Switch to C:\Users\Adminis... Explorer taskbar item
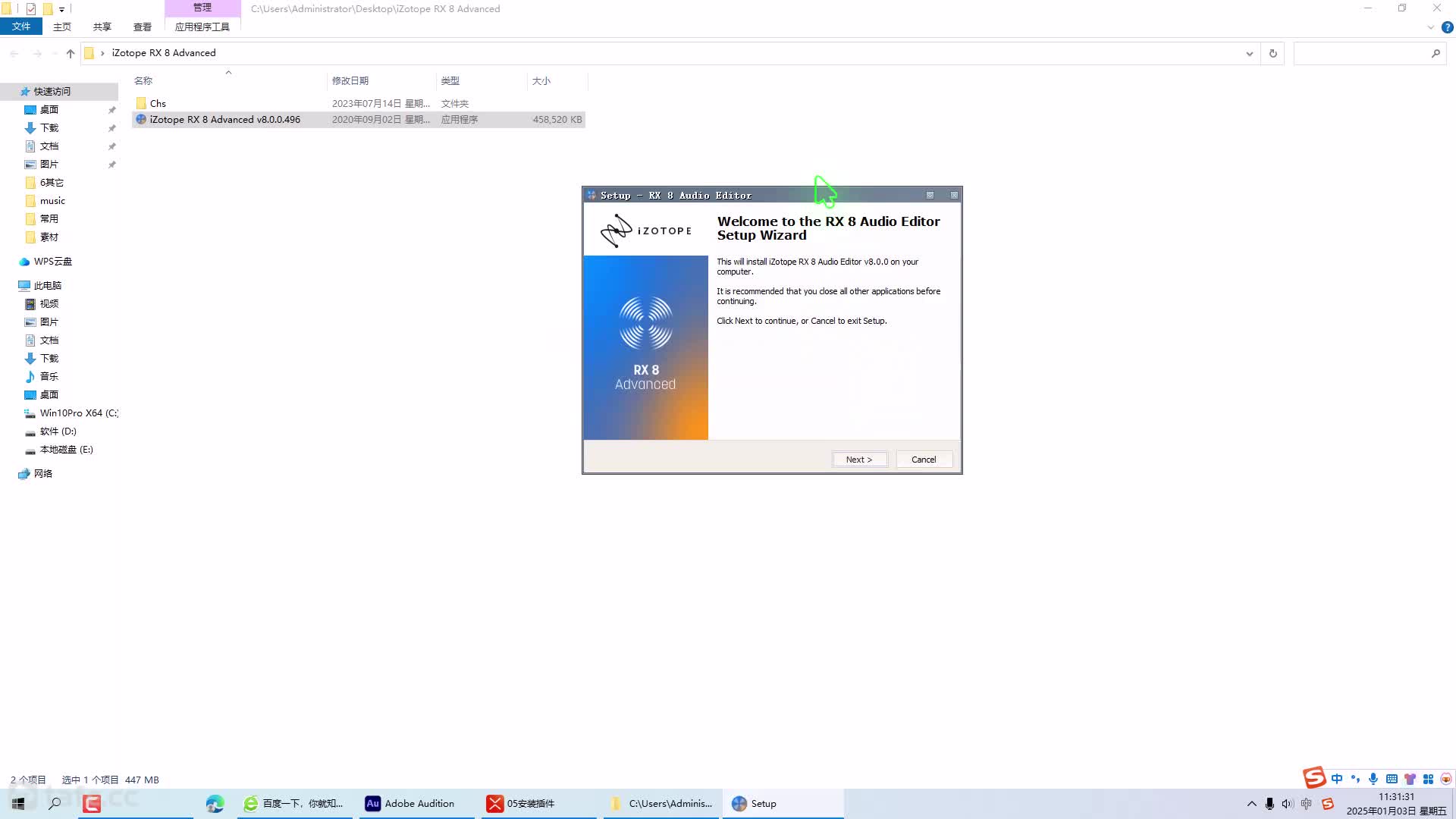 click(x=661, y=804)
